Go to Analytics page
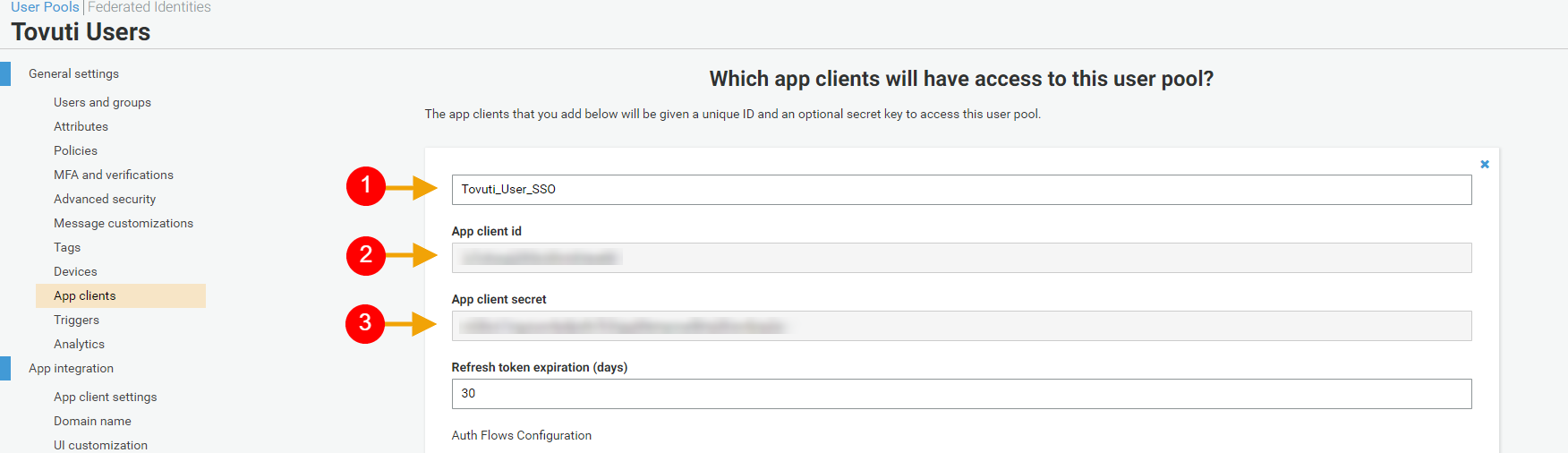This screenshot has height=453, width=1568. pyautogui.click(x=79, y=344)
